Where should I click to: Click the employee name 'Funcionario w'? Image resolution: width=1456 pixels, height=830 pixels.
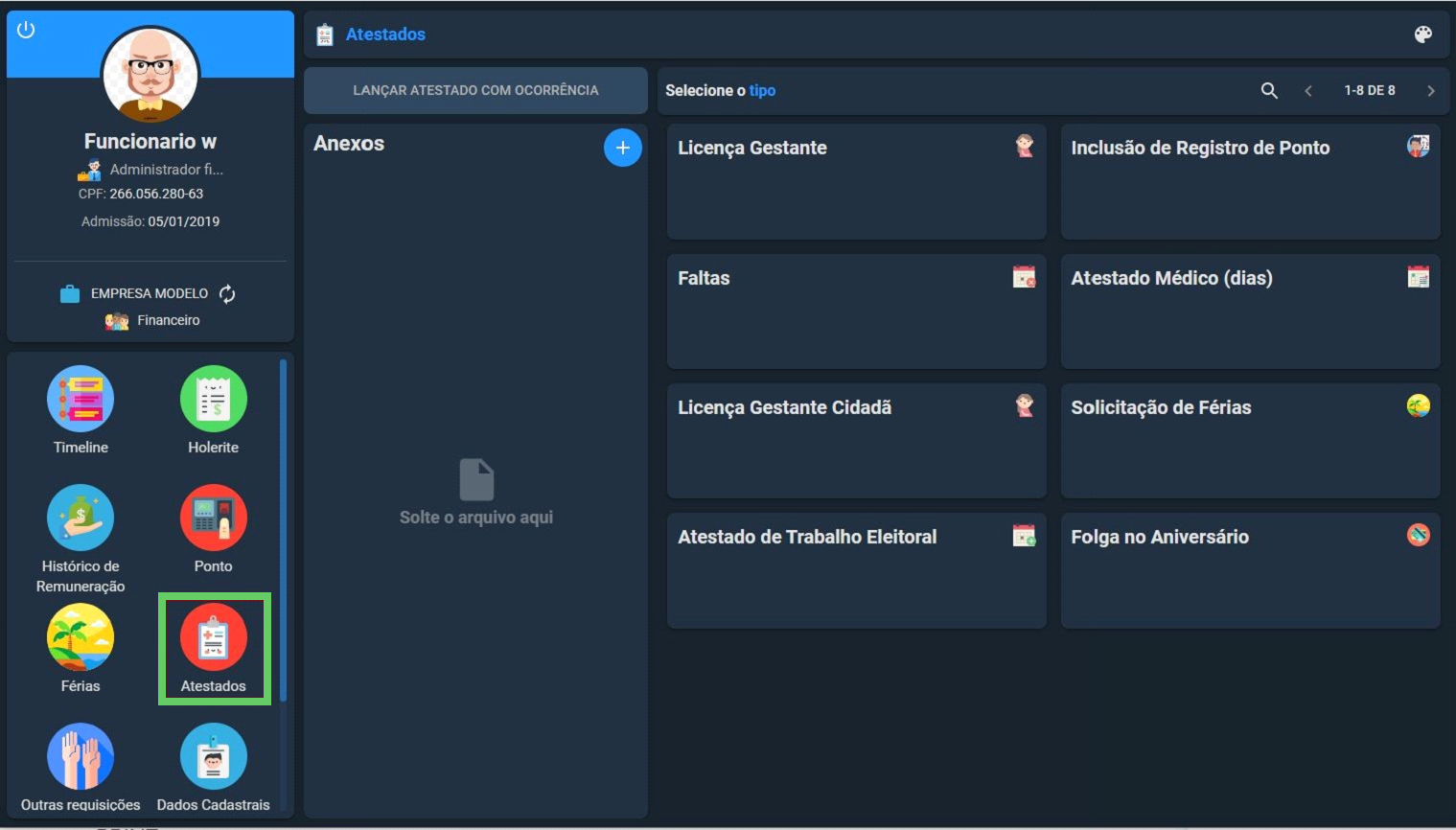(150, 142)
